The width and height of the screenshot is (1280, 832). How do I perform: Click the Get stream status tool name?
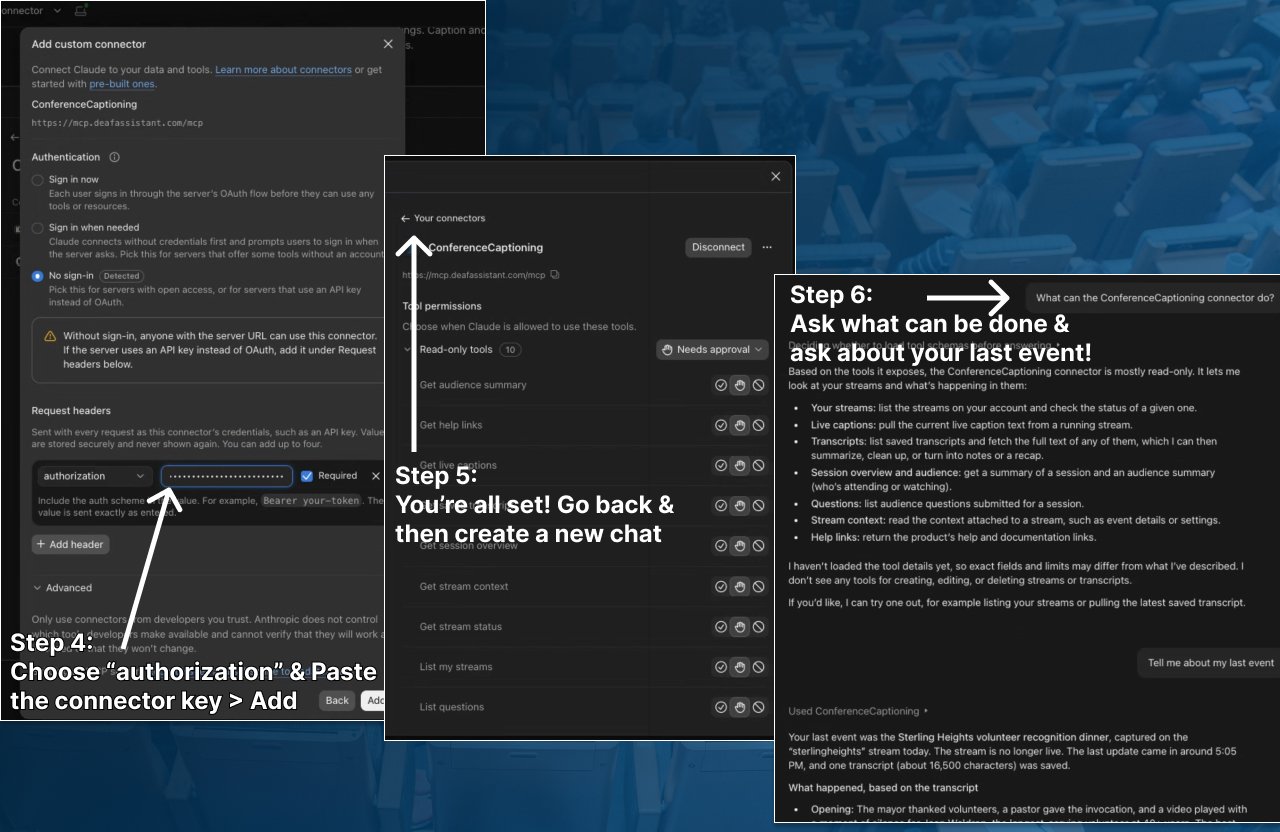coord(461,627)
